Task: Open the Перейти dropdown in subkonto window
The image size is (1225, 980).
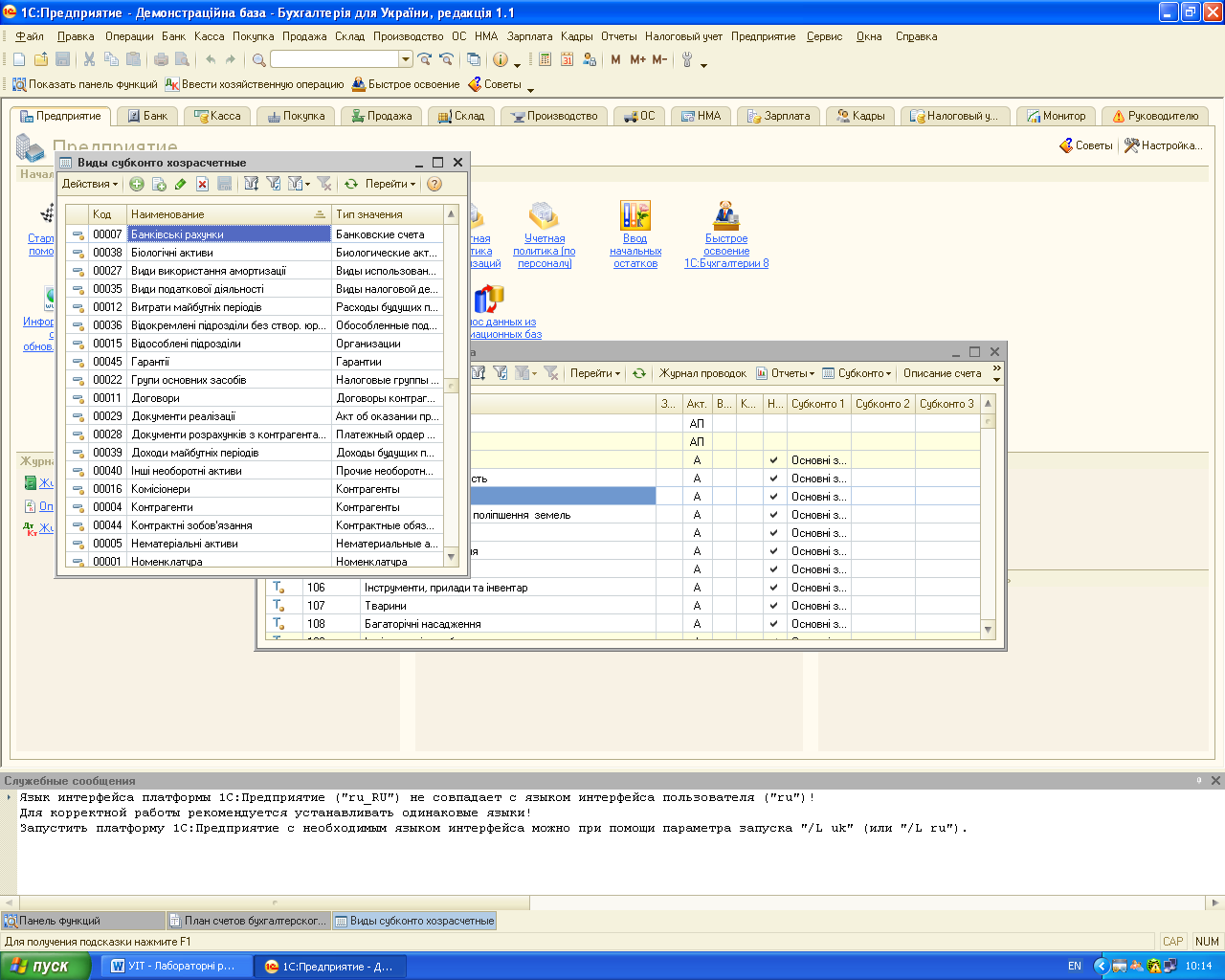Action: [390, 184]
